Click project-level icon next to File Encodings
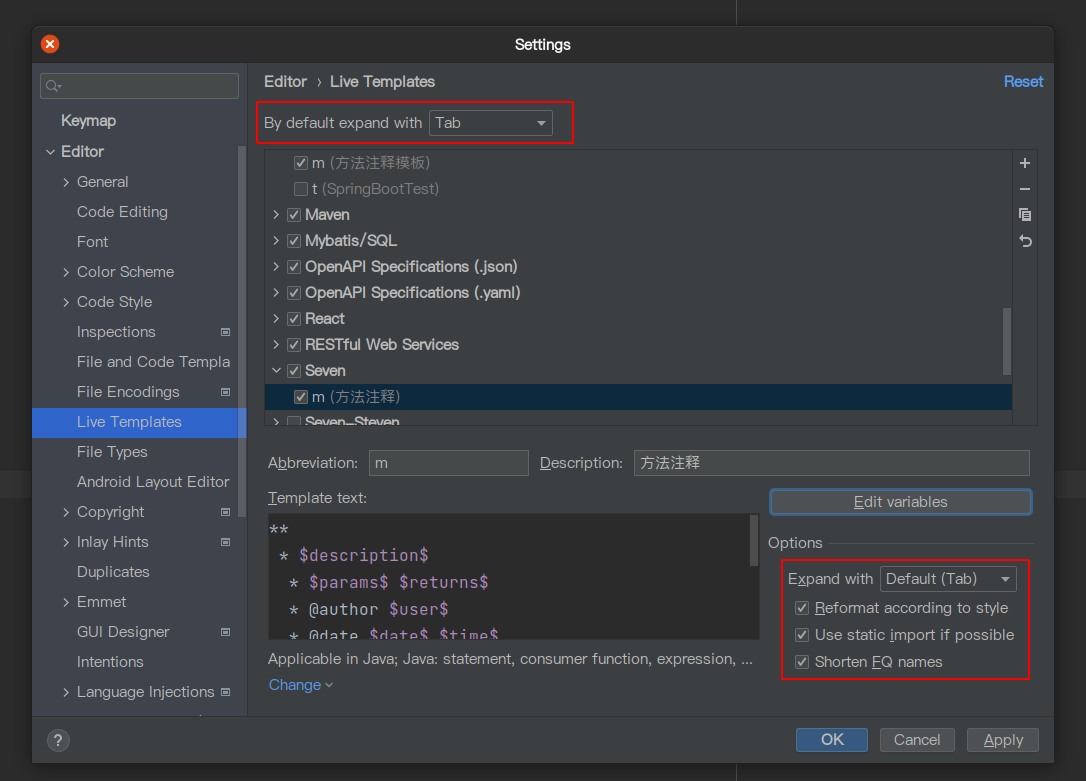Screen dimensions: 1086x781 (x=225, y=392)
